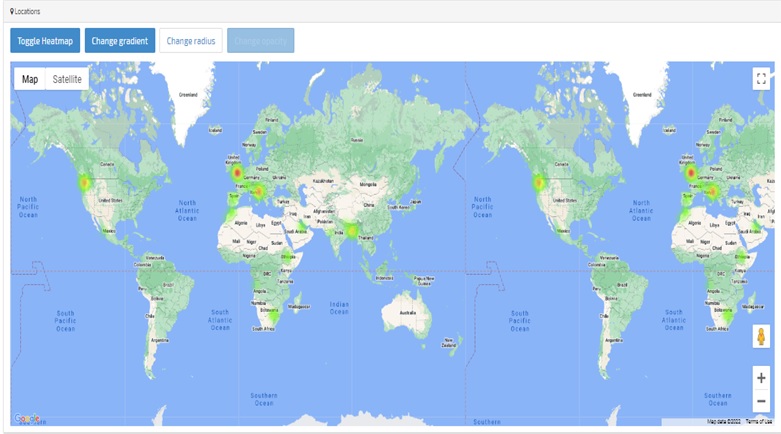This screenshot has height=434, width=781.
Task: Click the Map data copyright text
Action: pos(724,422)
